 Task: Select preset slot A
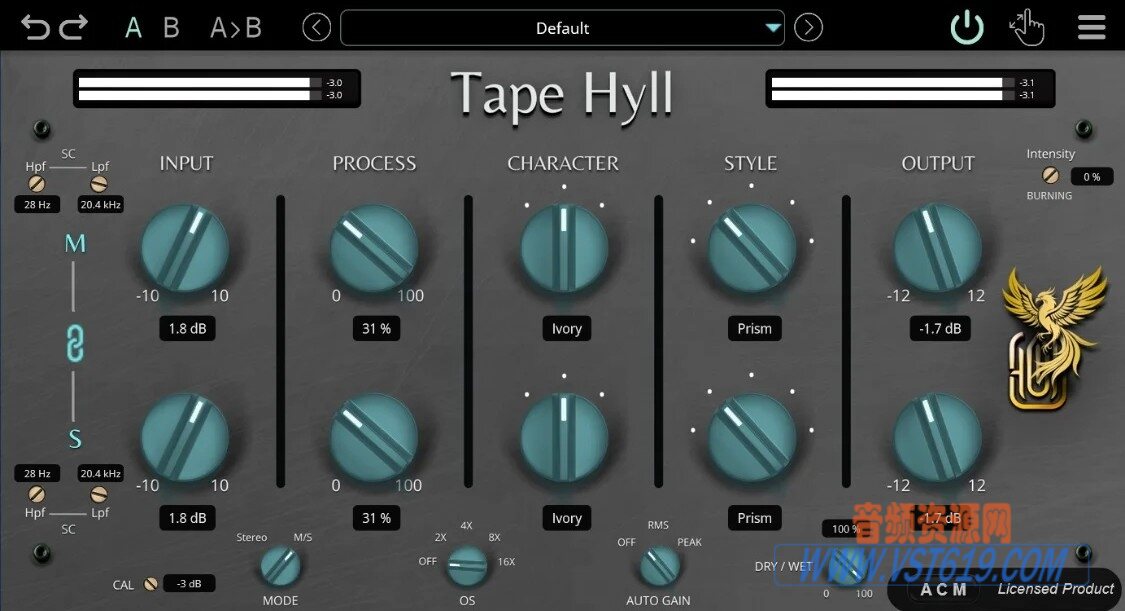click(x=133, y=27)
